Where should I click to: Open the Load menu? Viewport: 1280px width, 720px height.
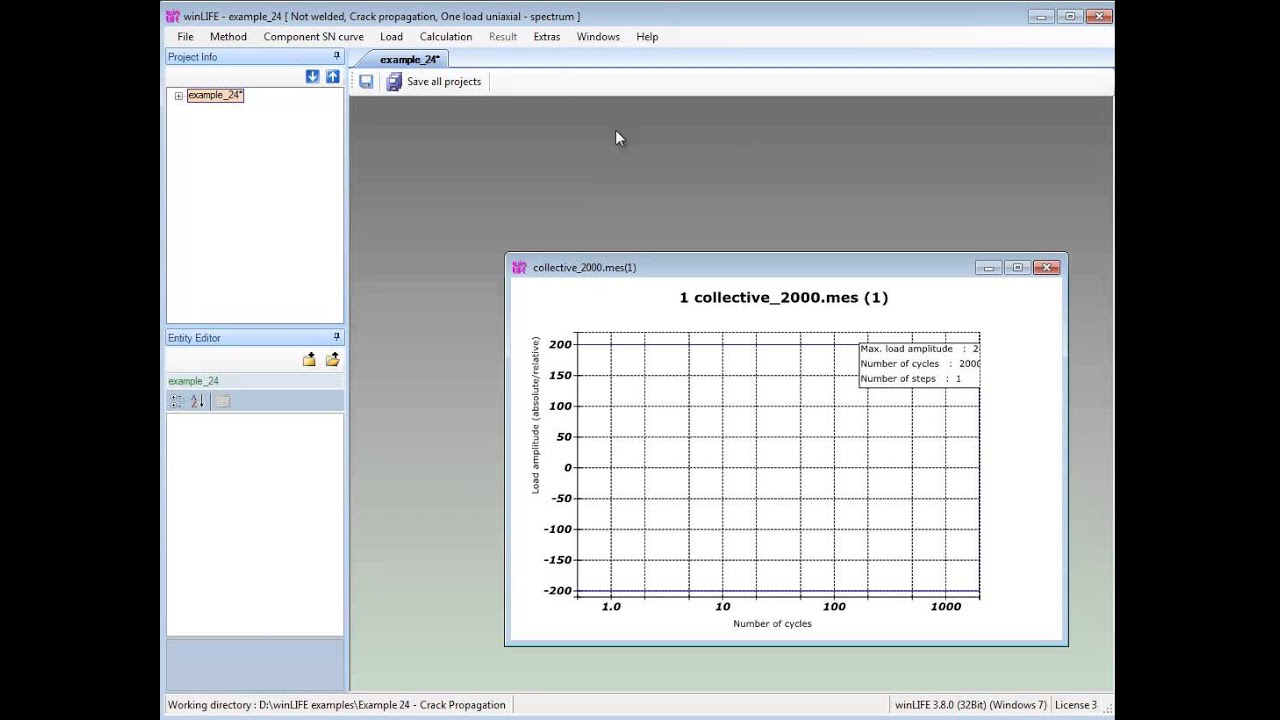click(x=391, y=37)
